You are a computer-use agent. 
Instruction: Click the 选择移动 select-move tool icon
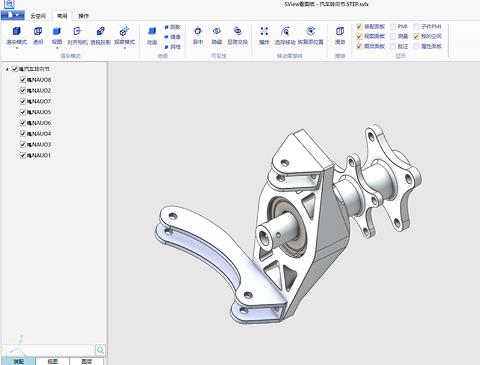click(x=285, y=31)
